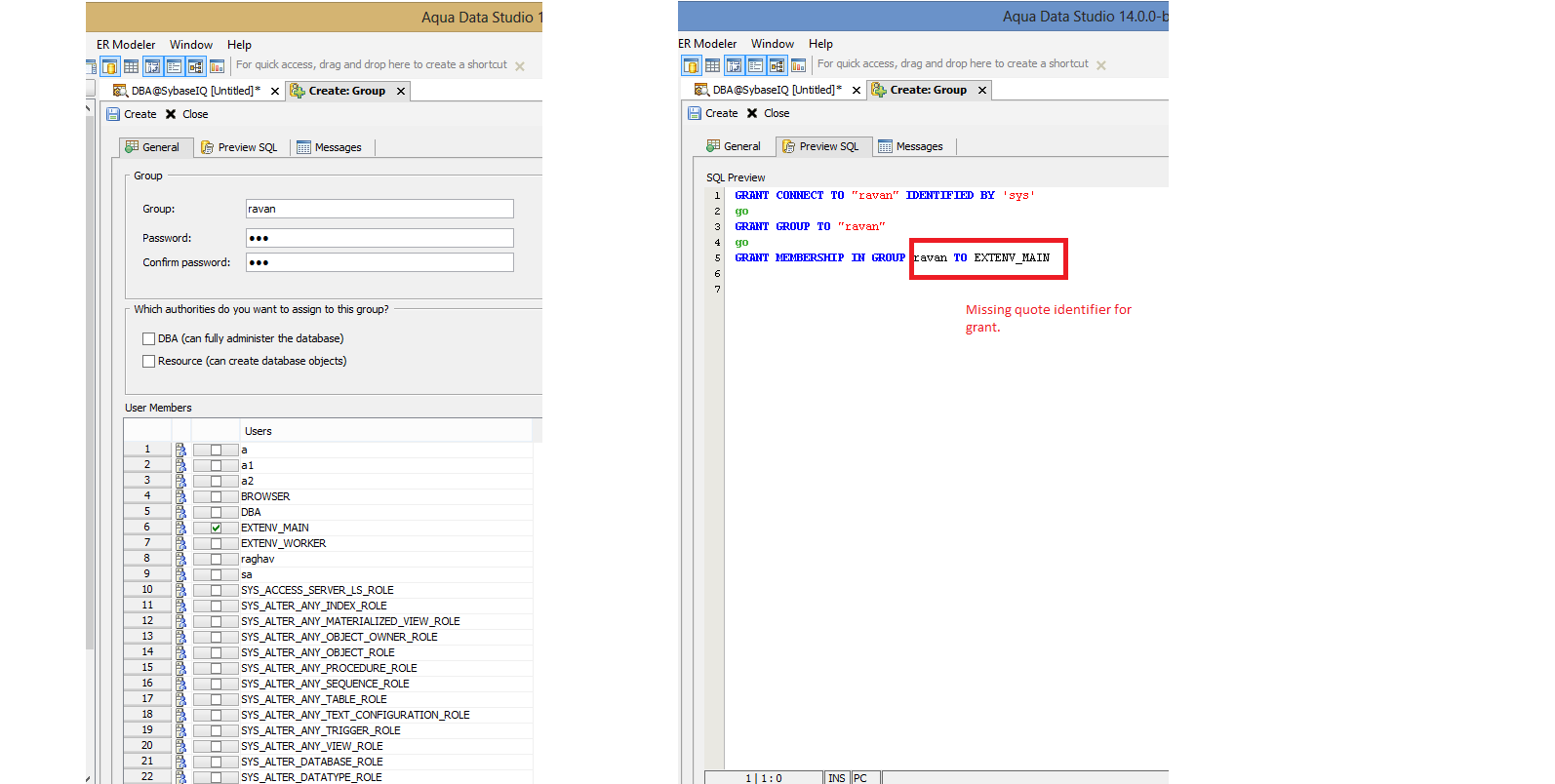Open the ER Modeler menu in left window

pos(126,45)
